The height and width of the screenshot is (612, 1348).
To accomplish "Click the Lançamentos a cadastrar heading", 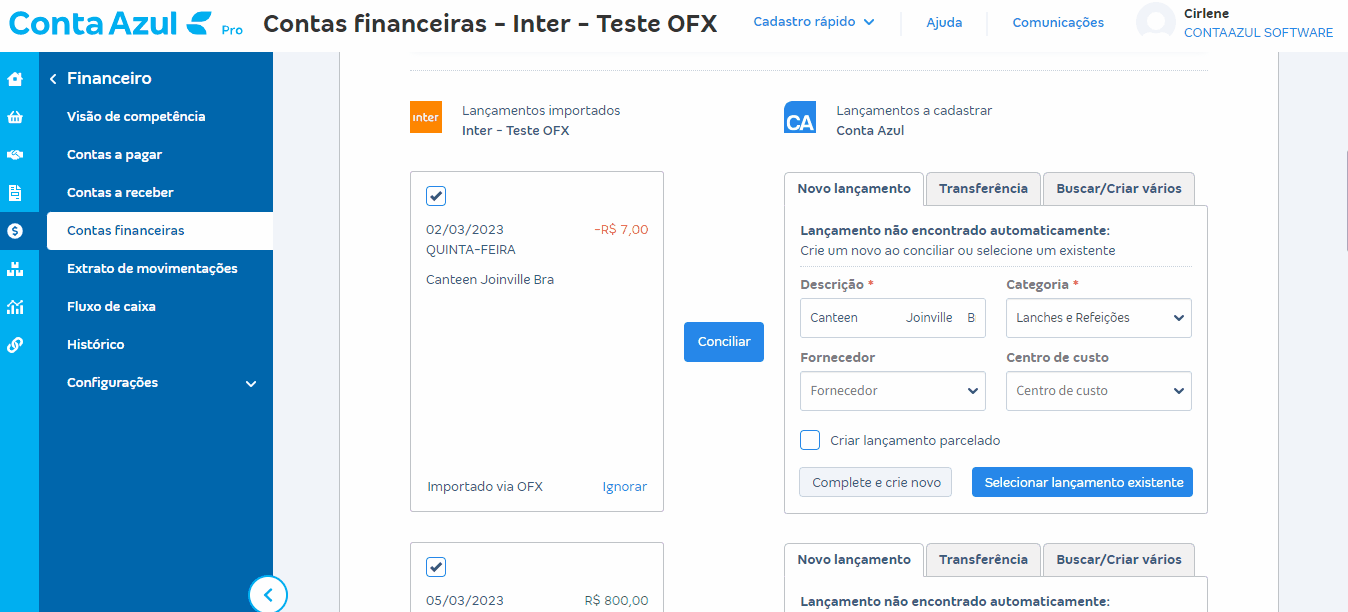I will (914, 111).
